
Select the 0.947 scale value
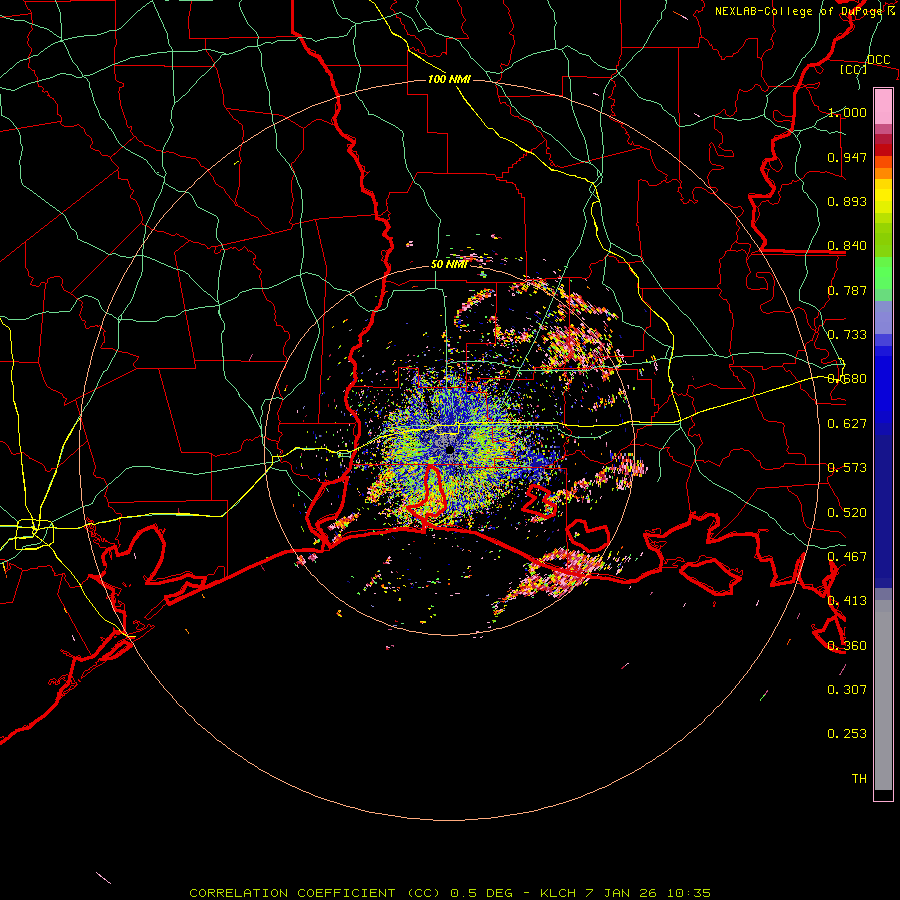point(847,157)
